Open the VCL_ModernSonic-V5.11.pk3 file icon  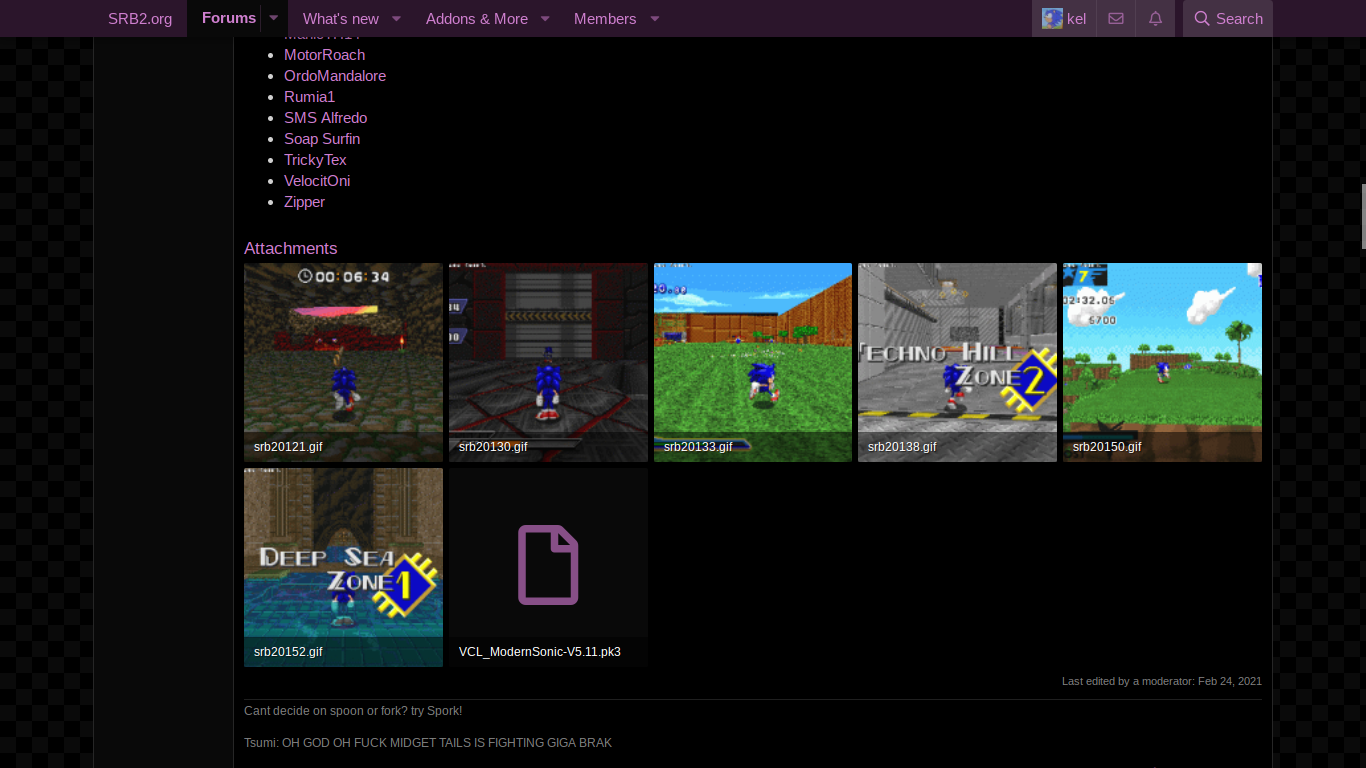[548, 565]
